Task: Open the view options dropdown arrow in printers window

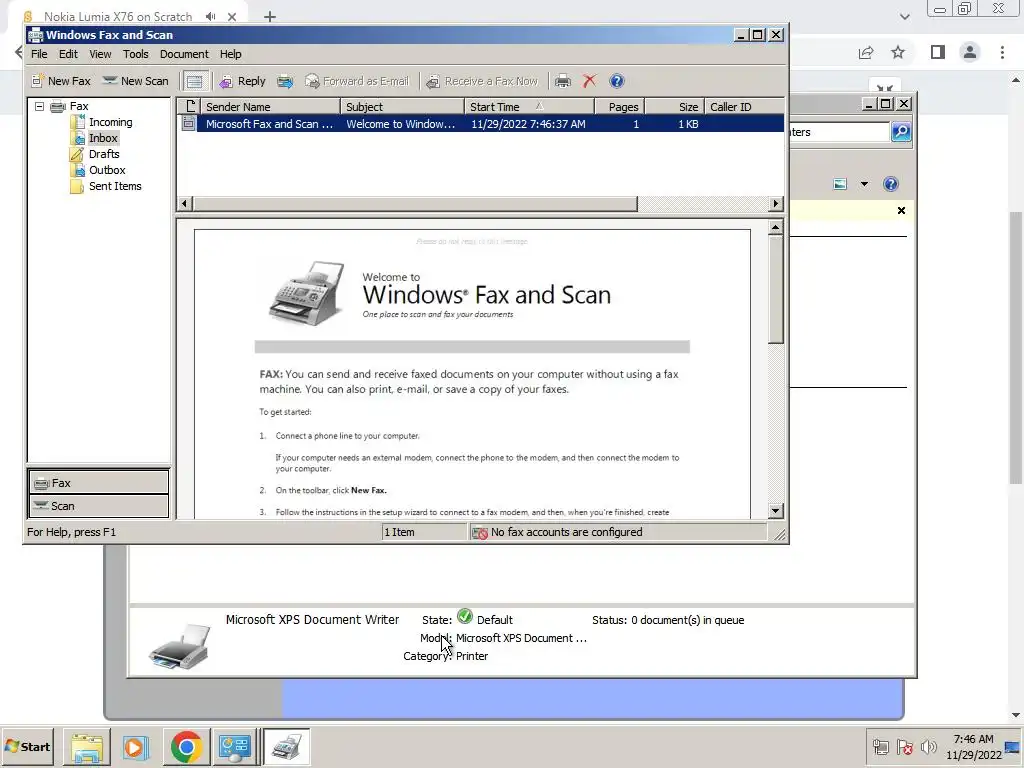Action: pos(864,184)
